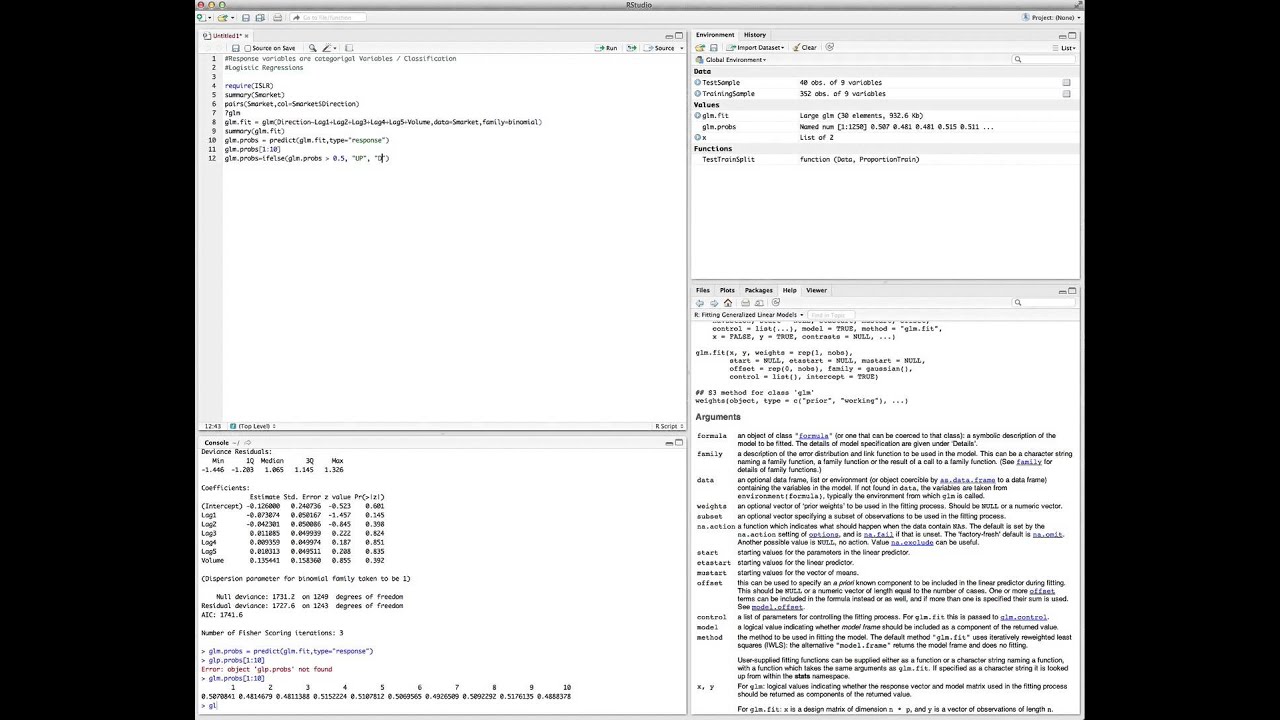This screenshot has width=1280, height=720.
Task: Follow the 'as.data.frame' help link
Action: coord(967,480)
